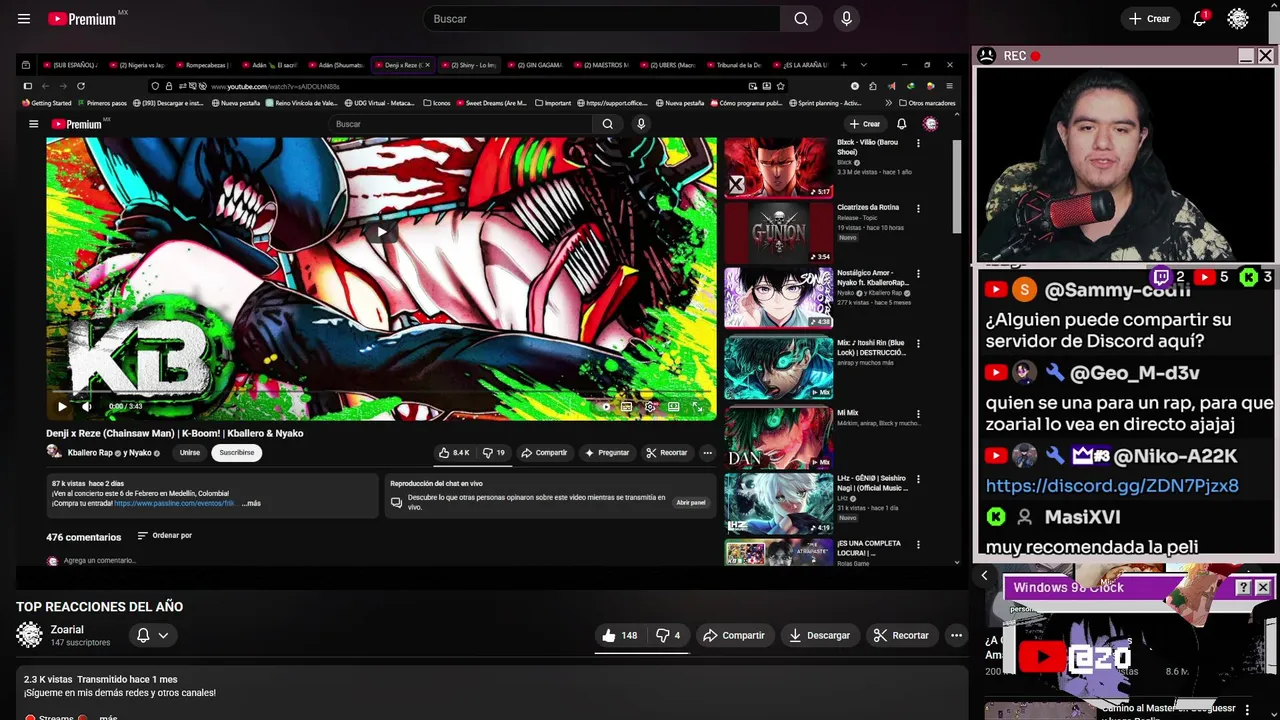1280x720 pixels.
Task: Click inner browser reload button
Action: tap(81, 86)
